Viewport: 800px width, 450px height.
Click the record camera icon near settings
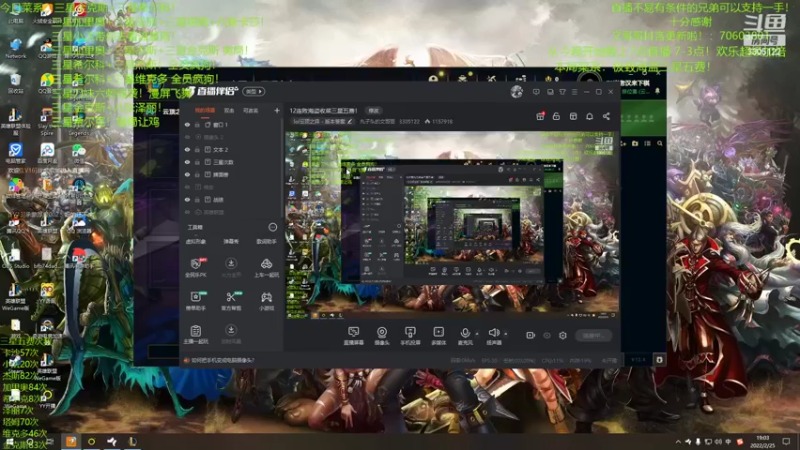click(x=531, y=335)
